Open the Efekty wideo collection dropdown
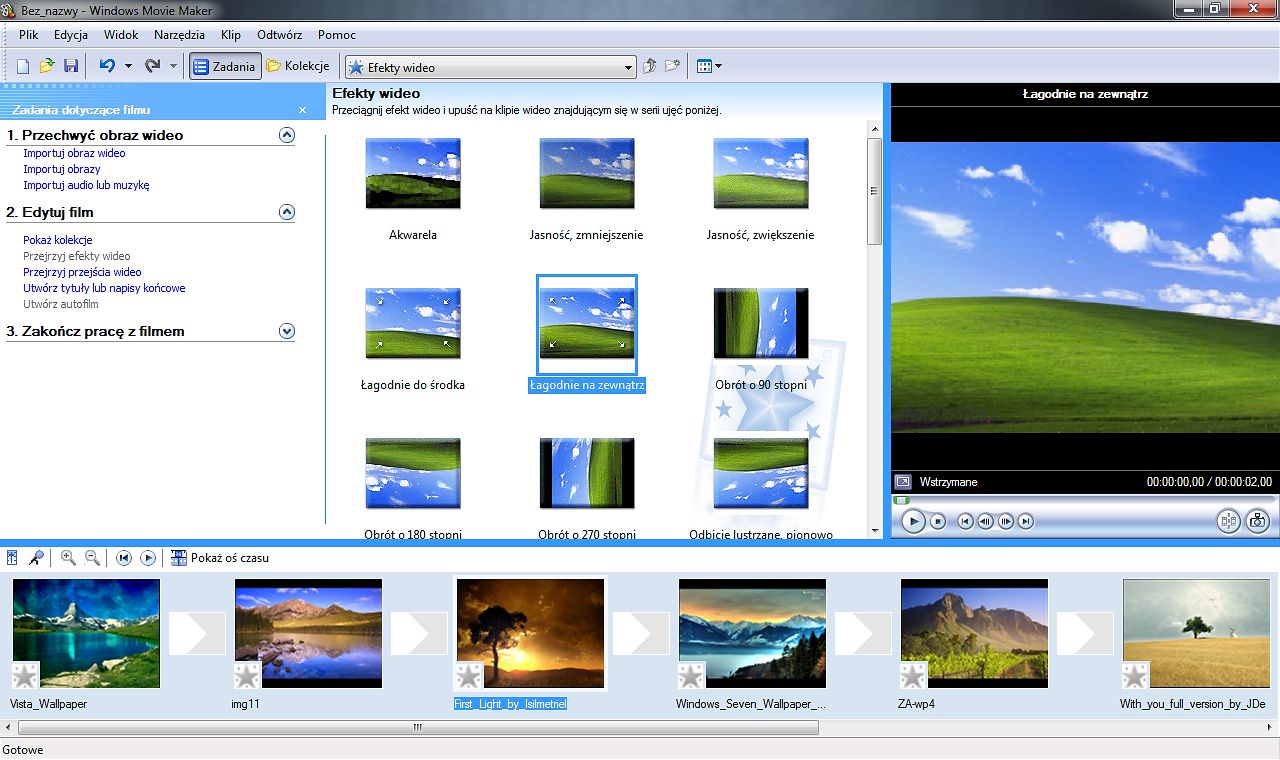Image resolution: width=1280 pixels, height=760 pixels. point(629,68)
